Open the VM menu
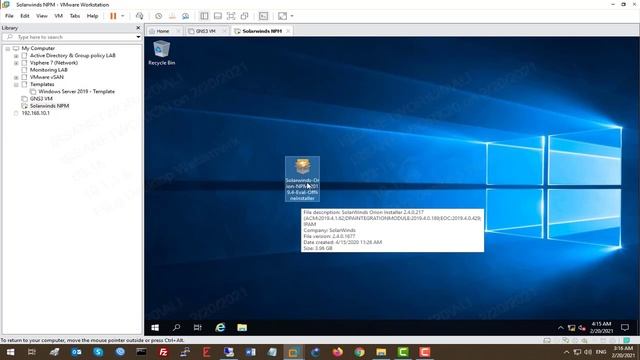 coord(58,16)
